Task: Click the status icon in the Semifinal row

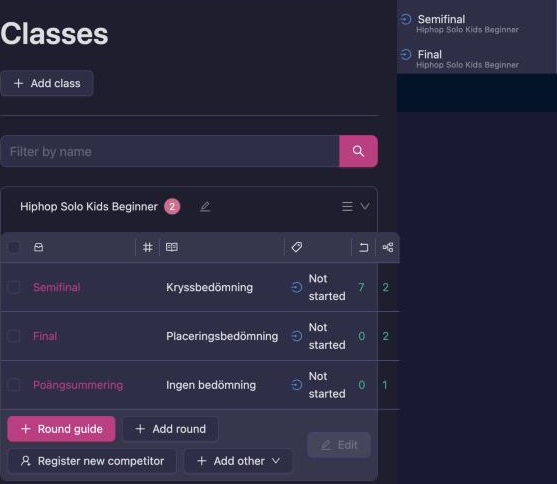Action: tap(296, 287)
